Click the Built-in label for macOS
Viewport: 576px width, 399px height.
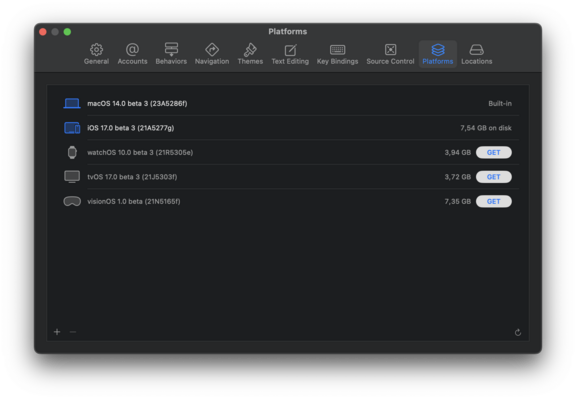click(x=500, y=104)
